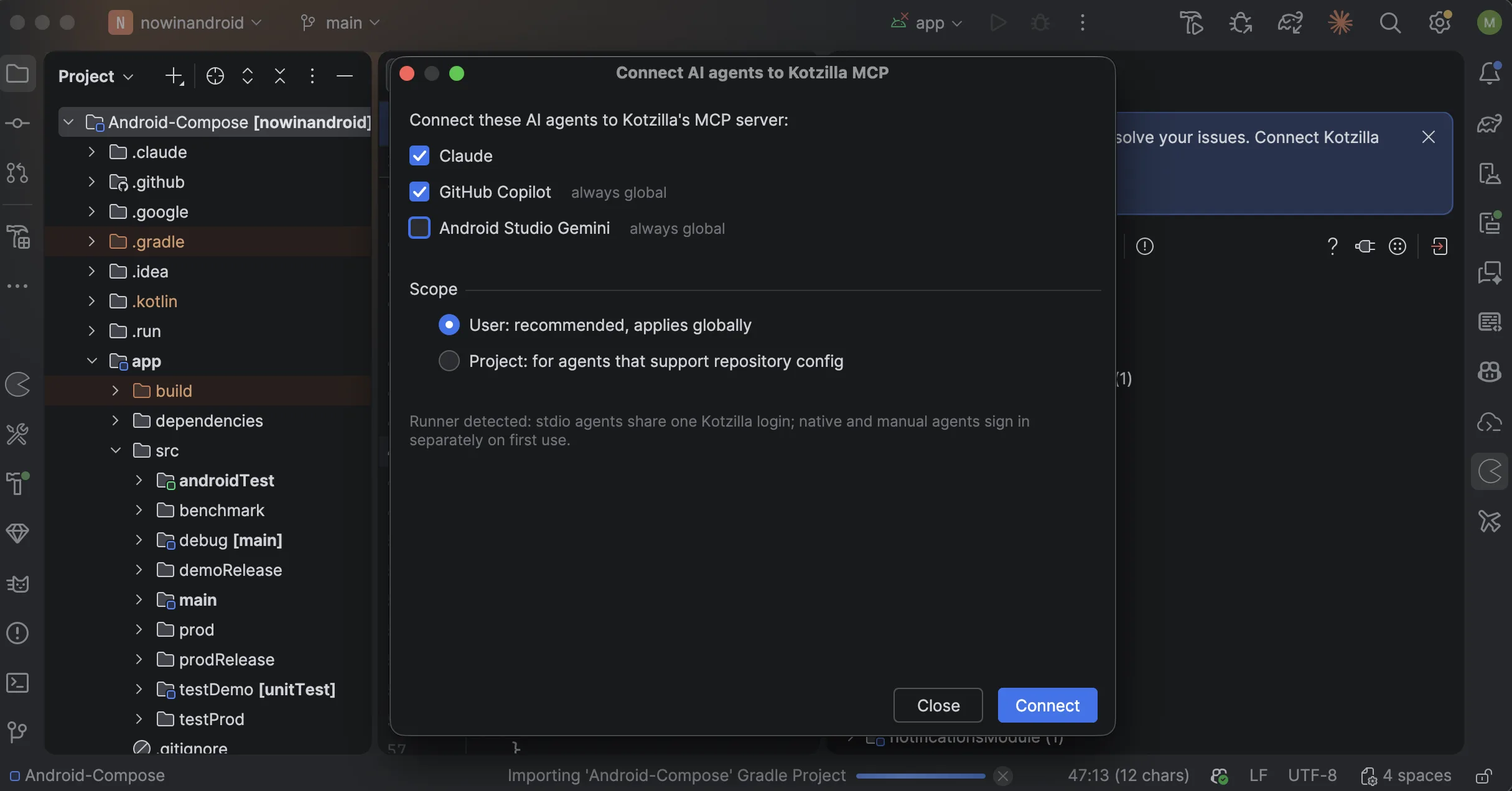Dismiss the Kotzilla banner with X
This screenshot has height=791, width=1512.
[1429, 137]
